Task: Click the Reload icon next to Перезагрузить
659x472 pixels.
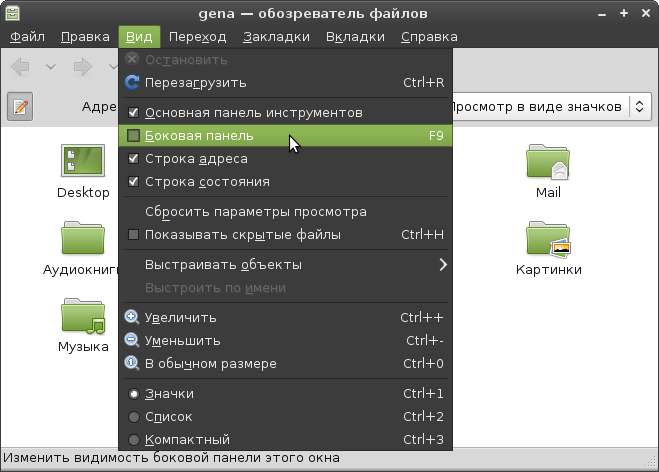Action: coord(132,82)
